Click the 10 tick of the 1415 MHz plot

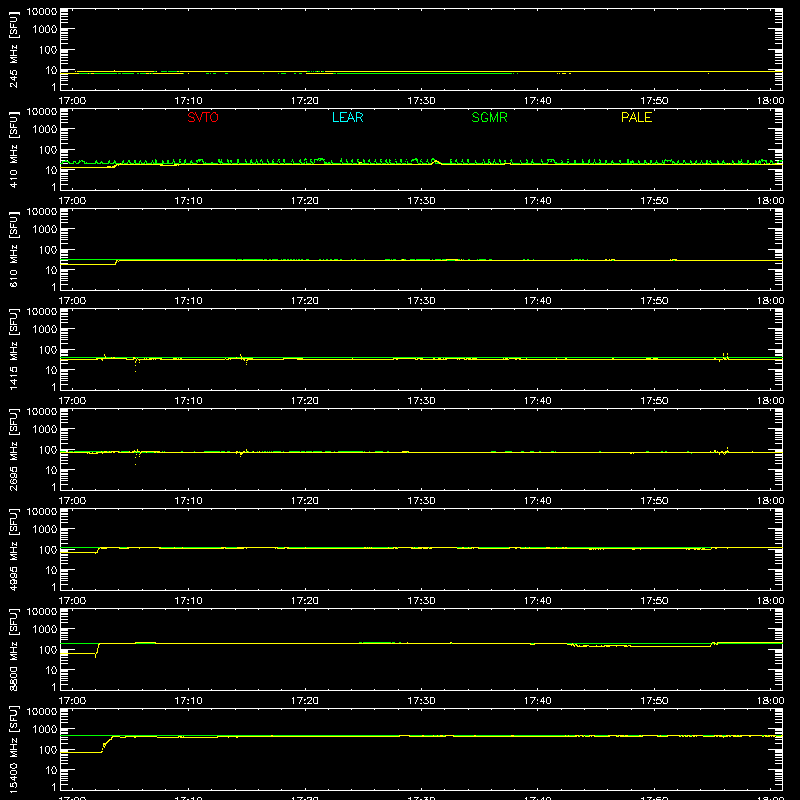click(51, 370)
